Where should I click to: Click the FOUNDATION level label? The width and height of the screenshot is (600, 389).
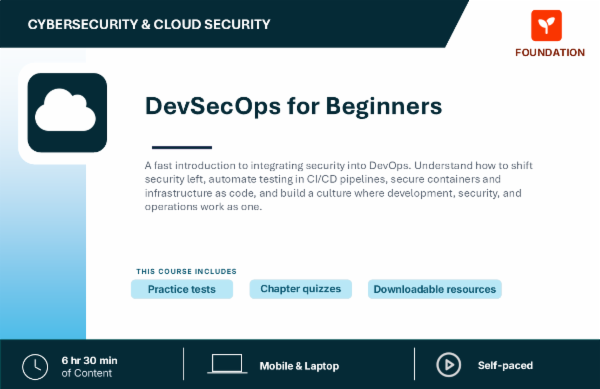point(550,52)
